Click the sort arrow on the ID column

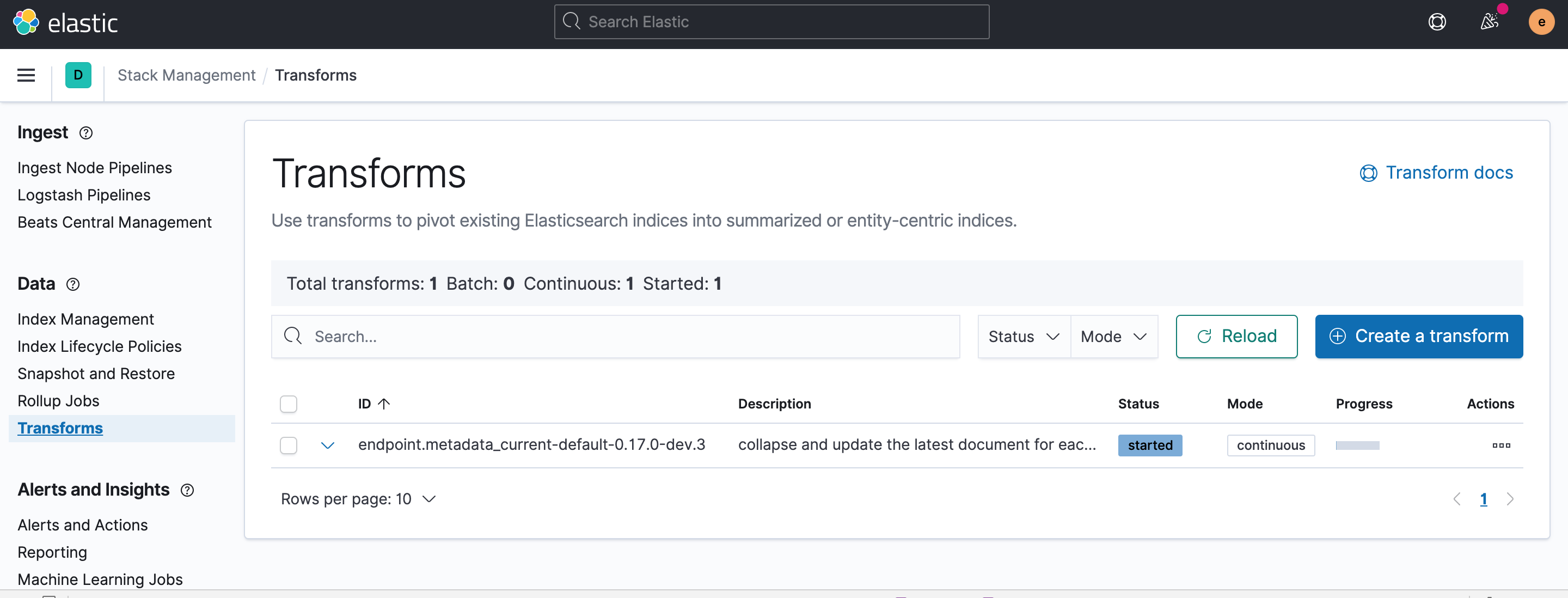383,404
